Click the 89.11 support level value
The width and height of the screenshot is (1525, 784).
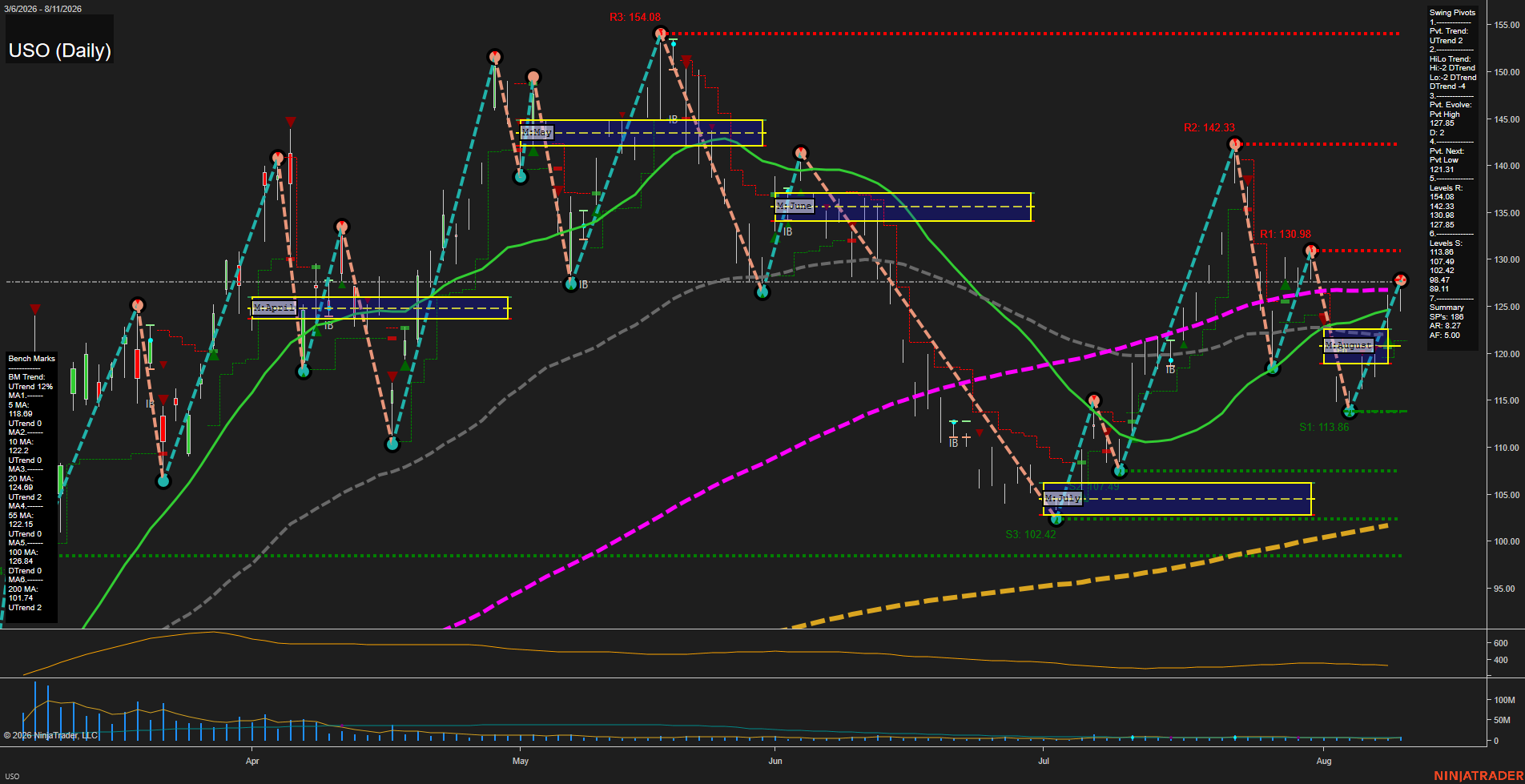[1439, 289]
